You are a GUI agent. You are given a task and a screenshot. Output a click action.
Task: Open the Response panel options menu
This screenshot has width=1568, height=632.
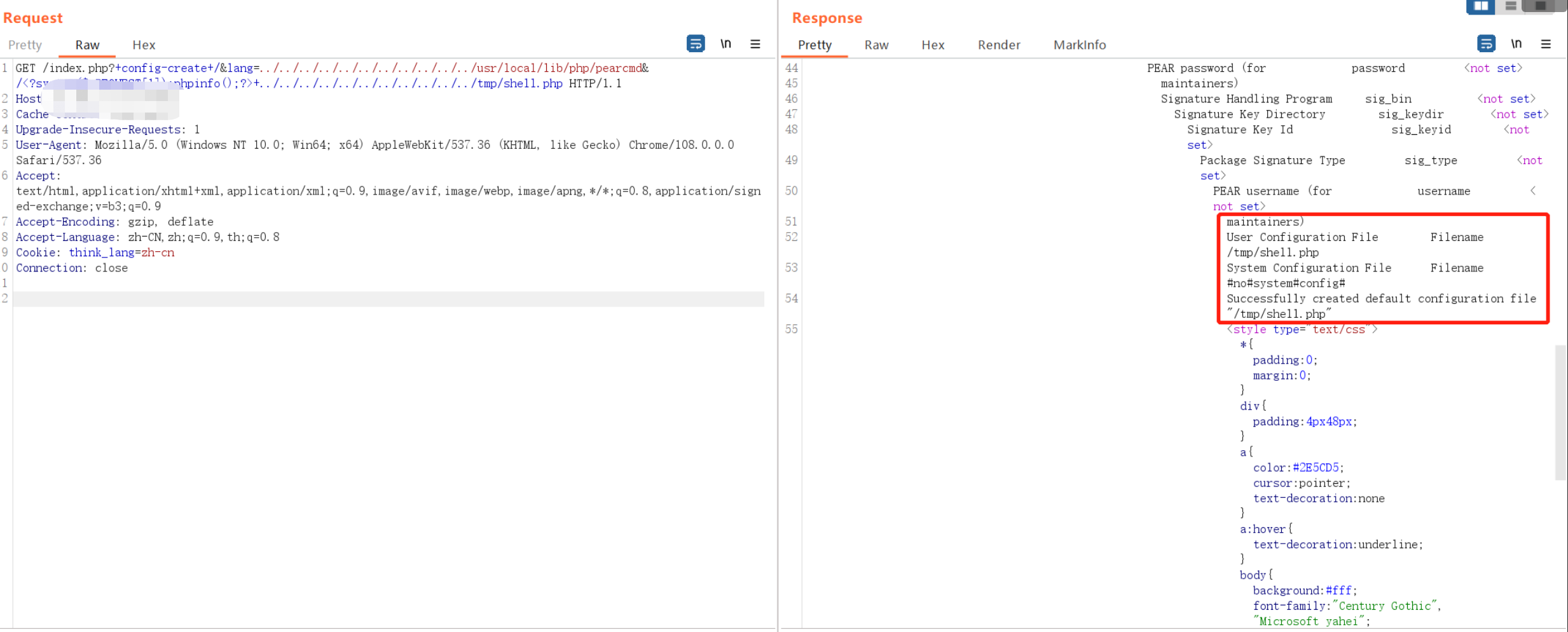coord(1546,44)
